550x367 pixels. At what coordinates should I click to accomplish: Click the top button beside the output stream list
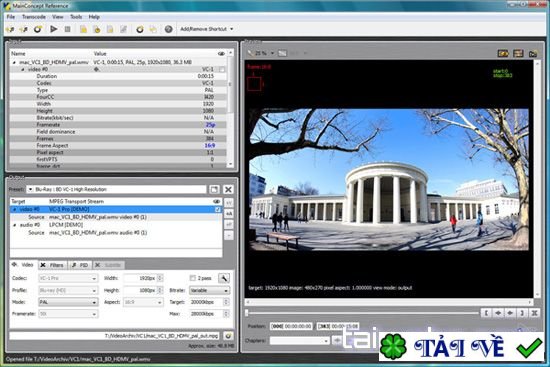click(x=229, y=203)
